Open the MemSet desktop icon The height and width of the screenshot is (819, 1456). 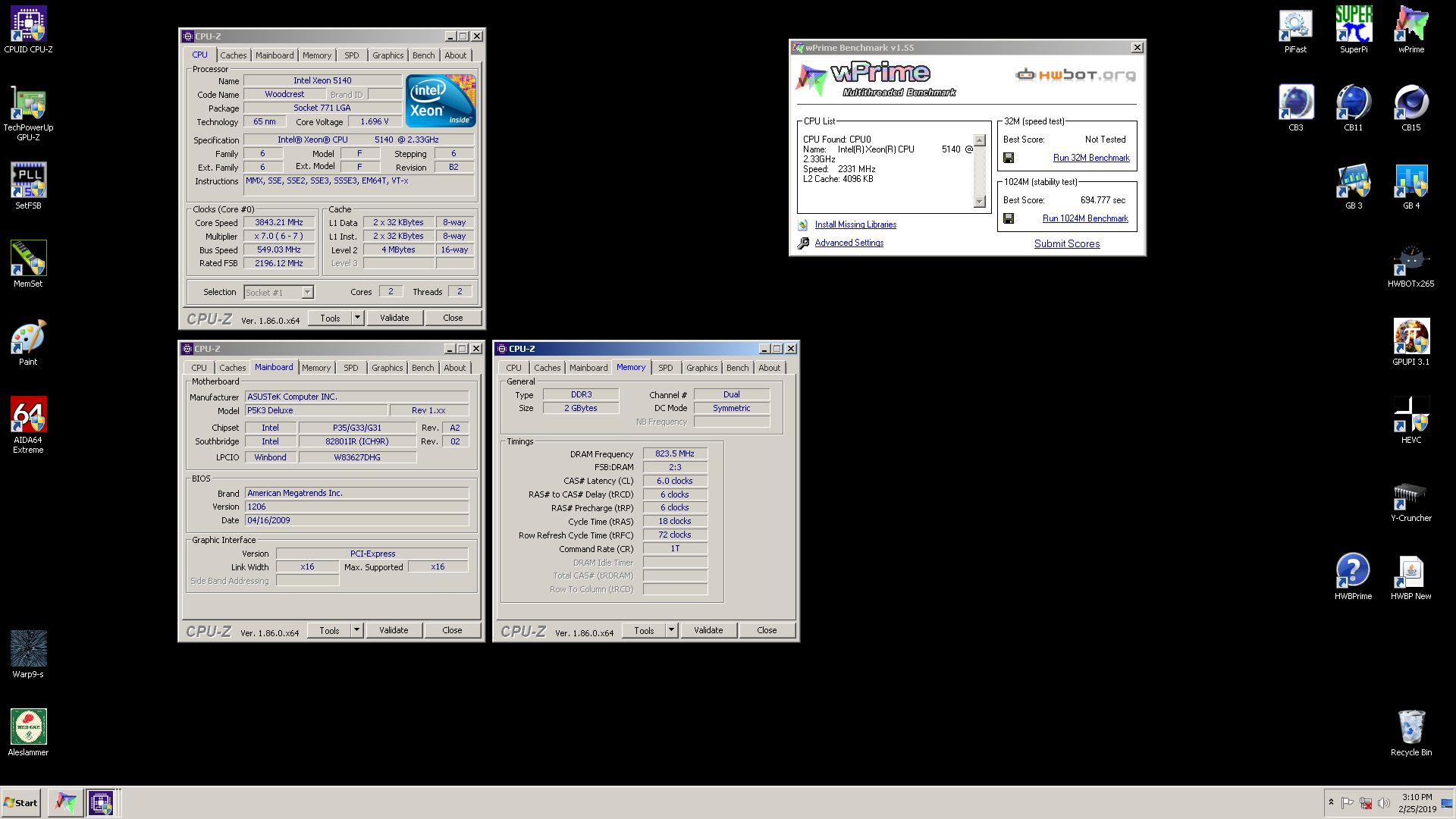(28, 265)
